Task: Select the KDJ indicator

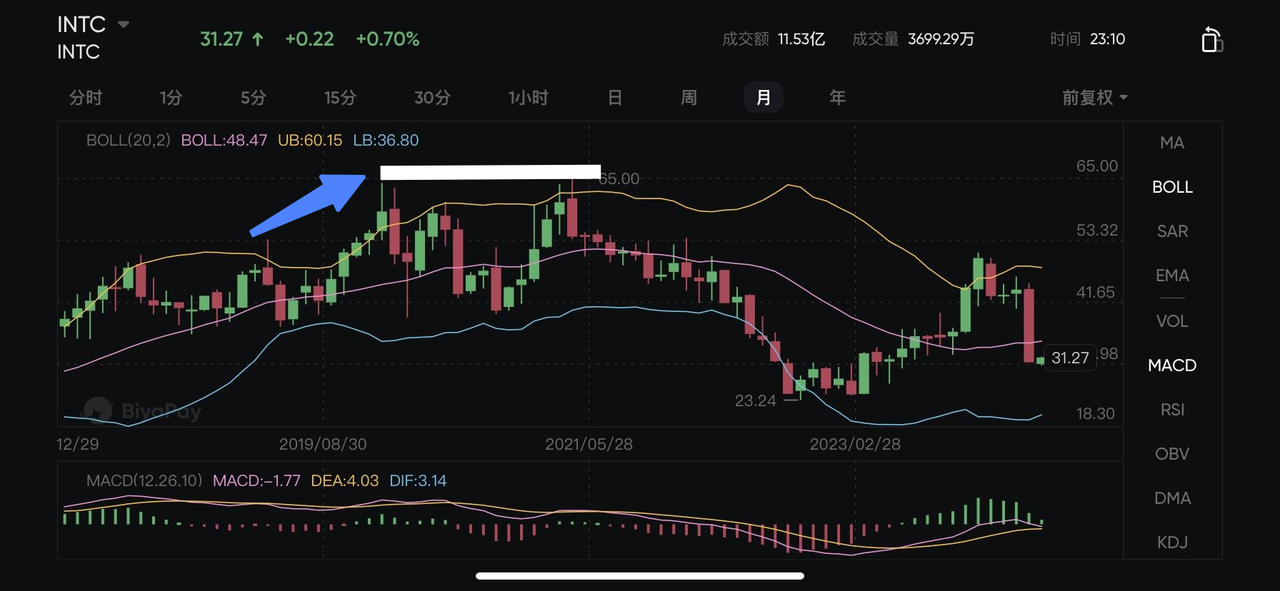Action: coord(1172,542)
